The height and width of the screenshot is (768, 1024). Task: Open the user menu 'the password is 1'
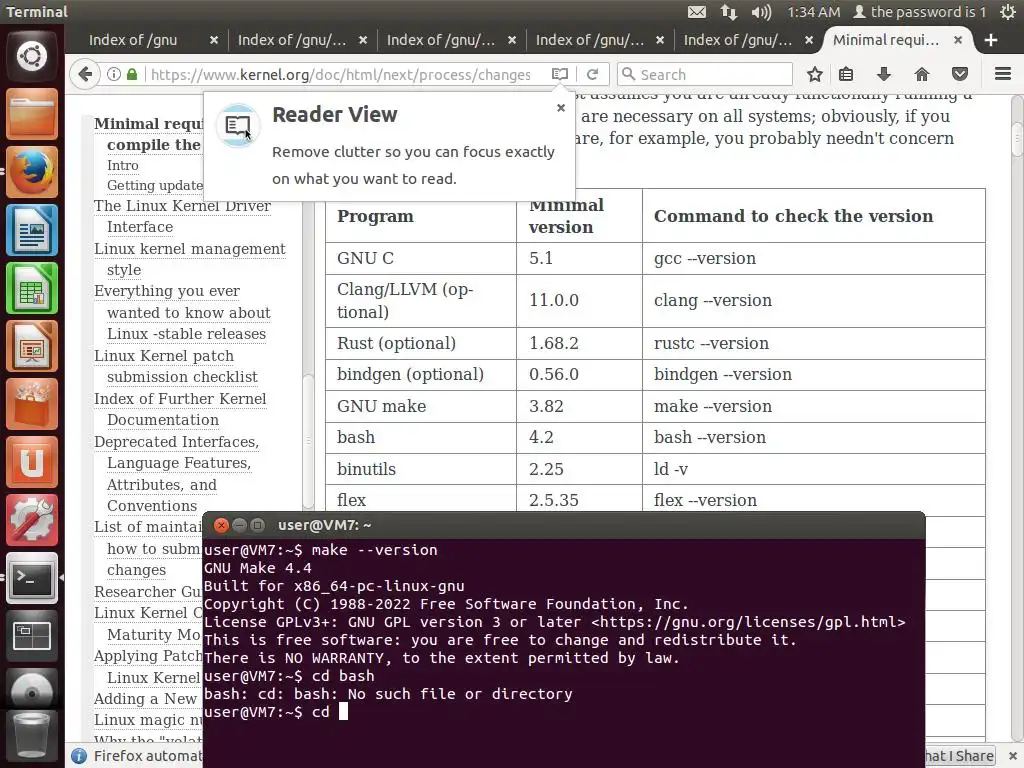(920, 12)
